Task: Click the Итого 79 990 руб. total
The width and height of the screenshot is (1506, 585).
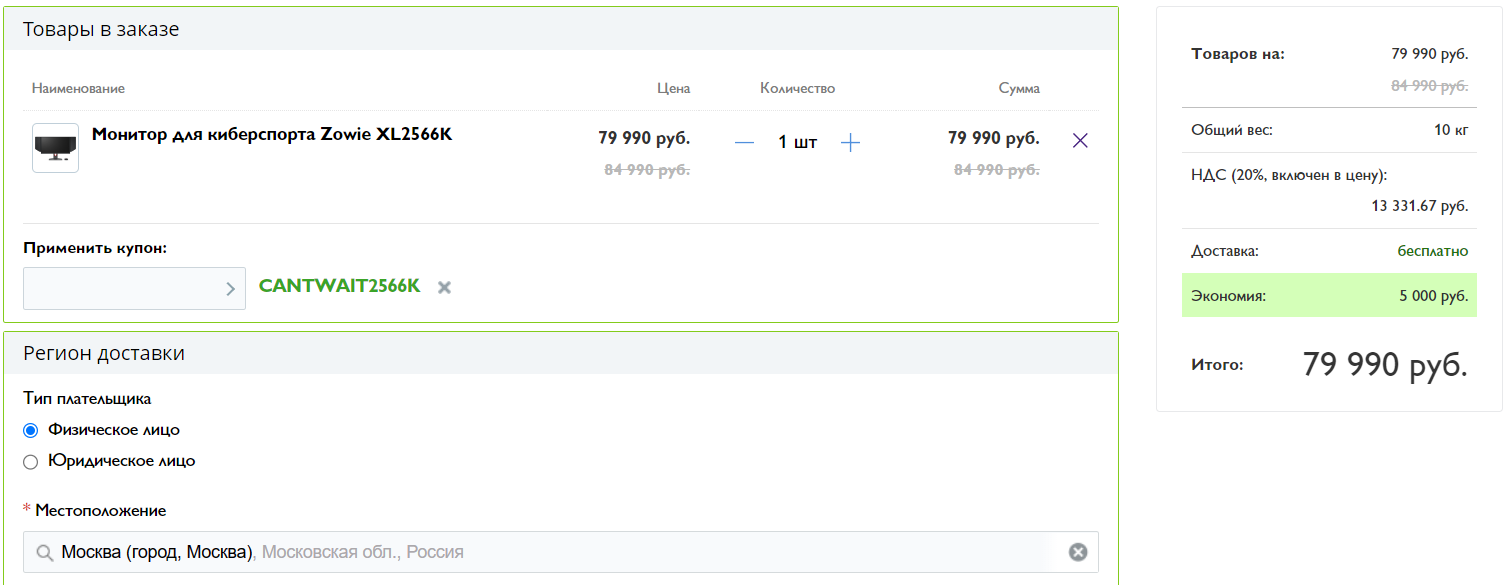Action: point(1384,365)
